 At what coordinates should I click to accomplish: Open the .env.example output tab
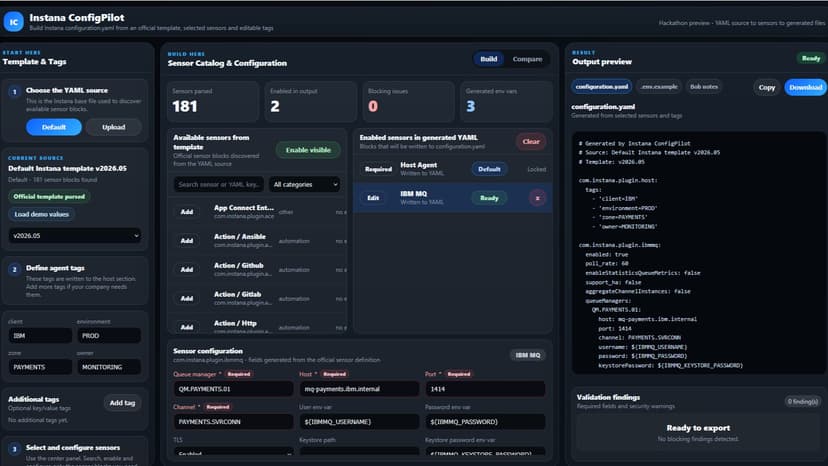click(x=658, y=87)
